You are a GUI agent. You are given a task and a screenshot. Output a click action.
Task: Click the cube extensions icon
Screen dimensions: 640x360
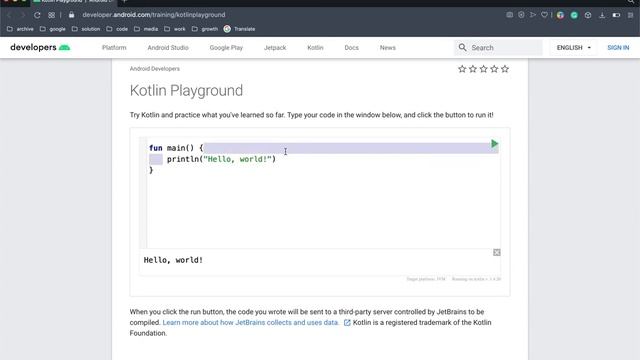tap(588, 15)
